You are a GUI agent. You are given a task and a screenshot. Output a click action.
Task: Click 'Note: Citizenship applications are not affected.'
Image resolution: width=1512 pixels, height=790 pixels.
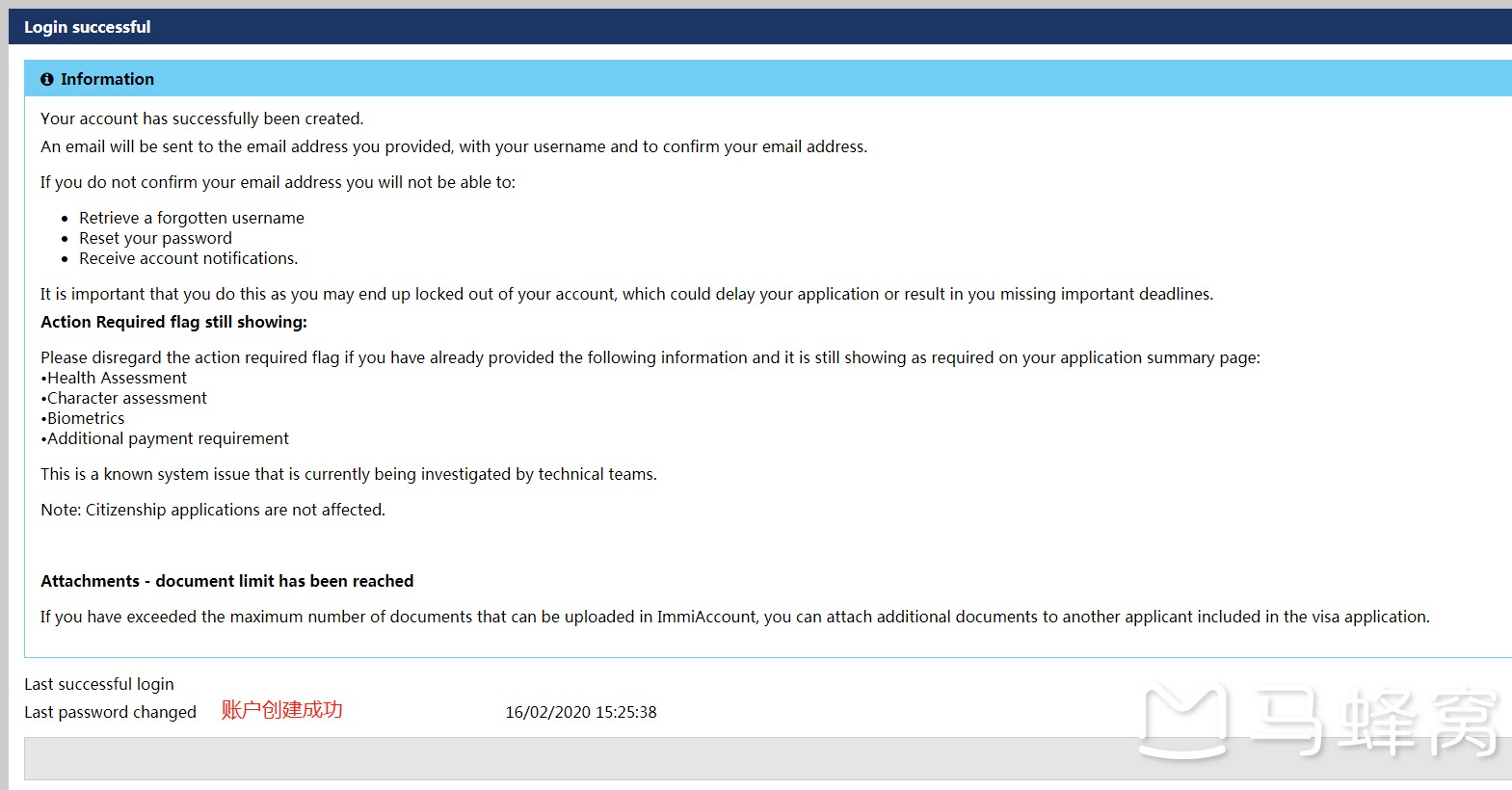[x=213, y=510]
